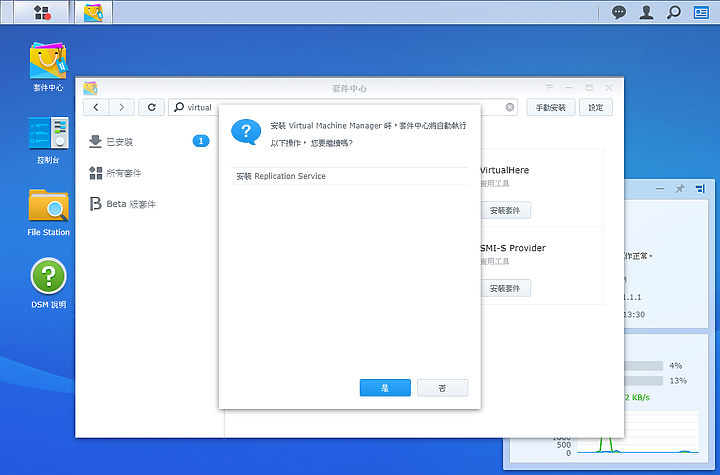Click the Package Center title bar icon
The image size is (720, 475).
[x=90, y=88]
